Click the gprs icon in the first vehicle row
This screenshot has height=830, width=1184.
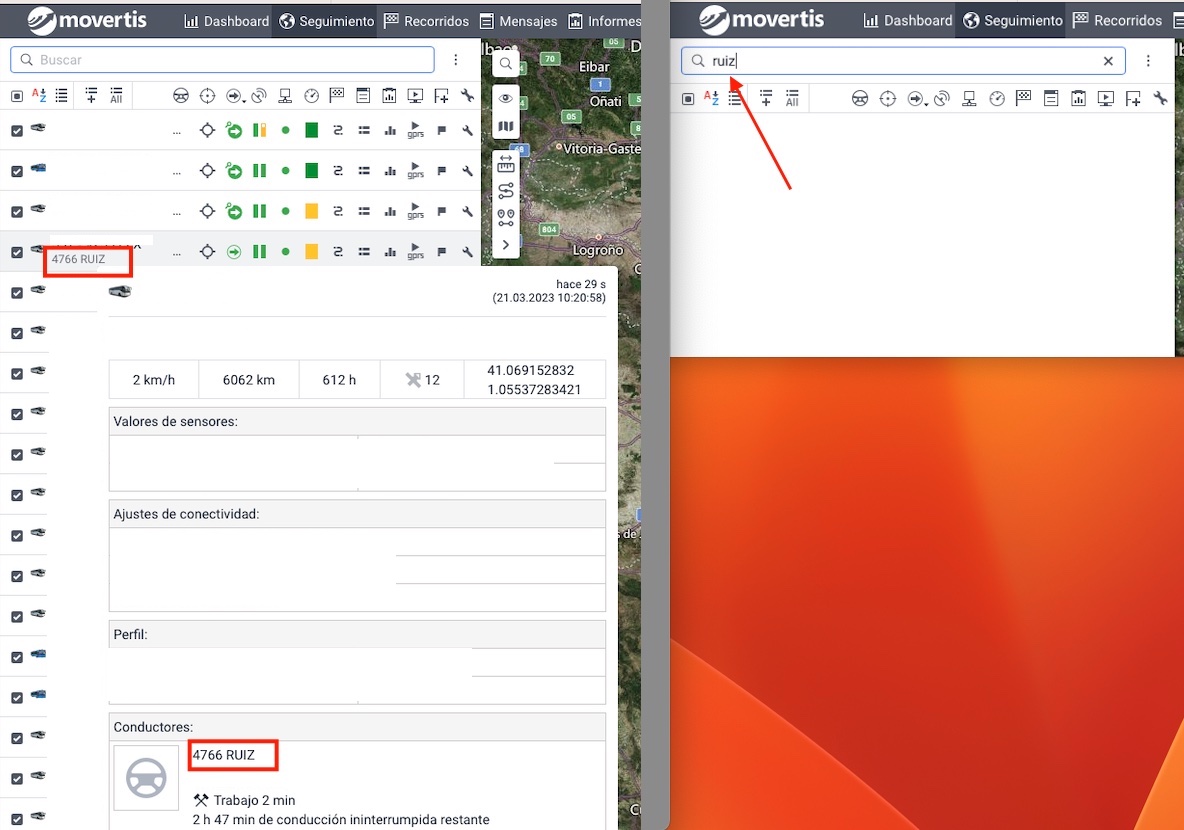click(x=416, y=131)
